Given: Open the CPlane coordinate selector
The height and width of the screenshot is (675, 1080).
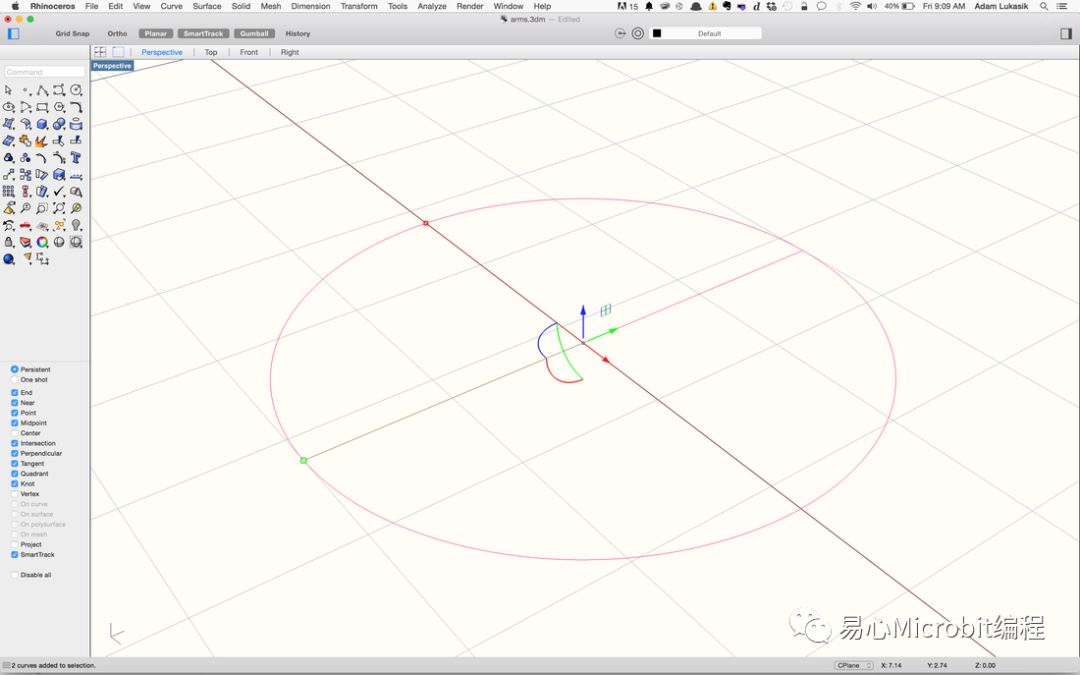Looking at the screenshot, I should (x=854, y=665).
